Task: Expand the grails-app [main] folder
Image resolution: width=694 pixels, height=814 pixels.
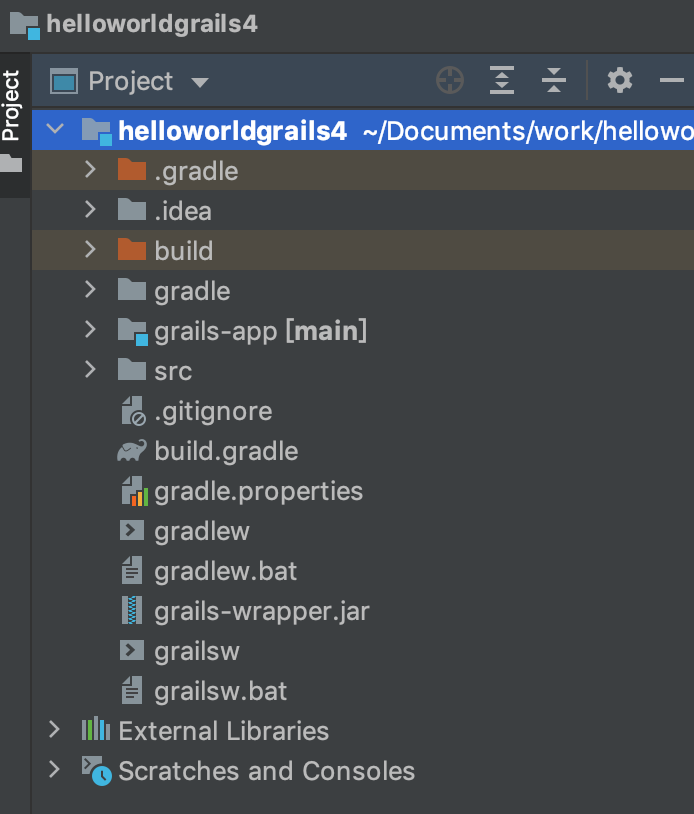Action: tap(90, 329)
